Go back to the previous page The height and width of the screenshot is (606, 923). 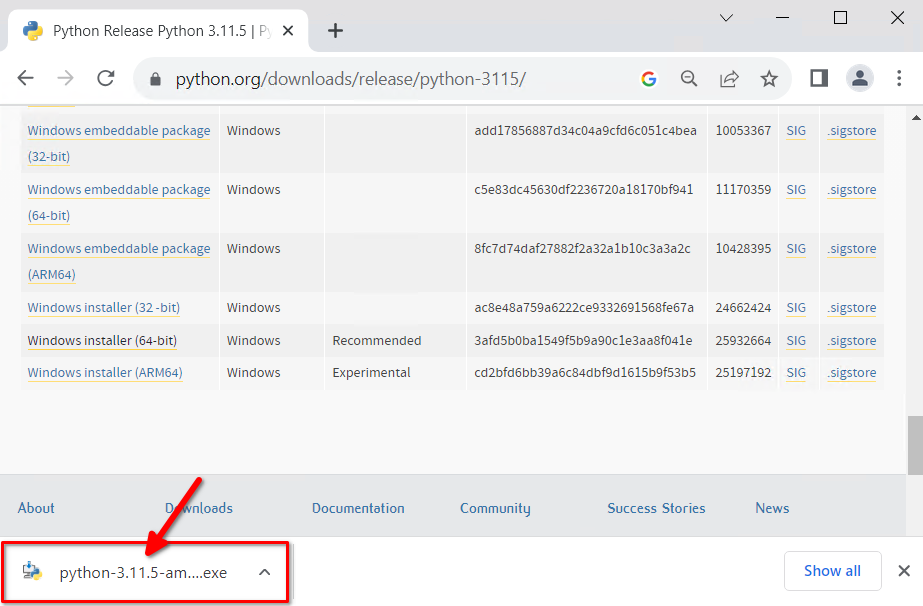(26, 78)
